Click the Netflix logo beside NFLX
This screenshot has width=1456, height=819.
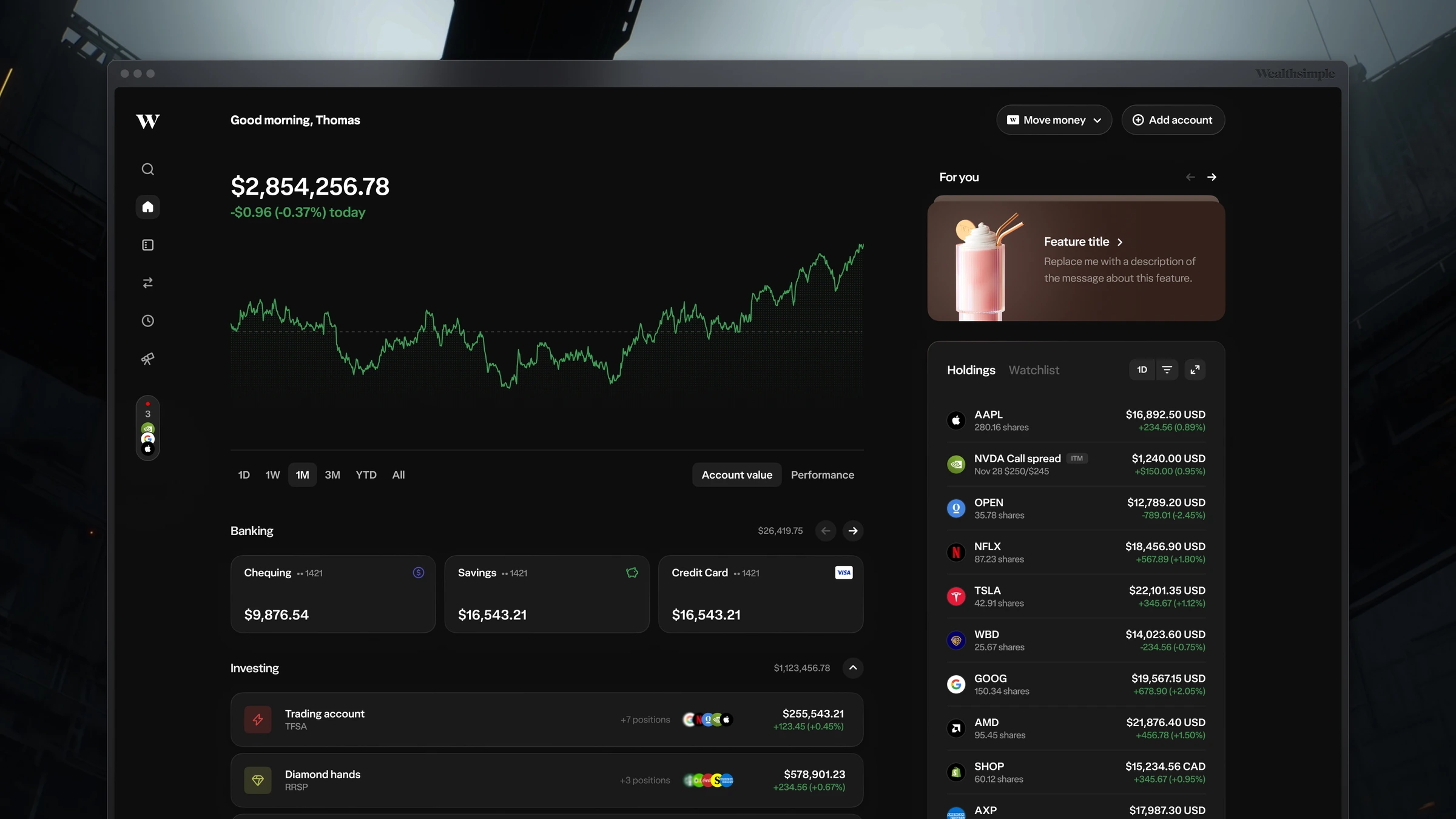pos(956,553)
